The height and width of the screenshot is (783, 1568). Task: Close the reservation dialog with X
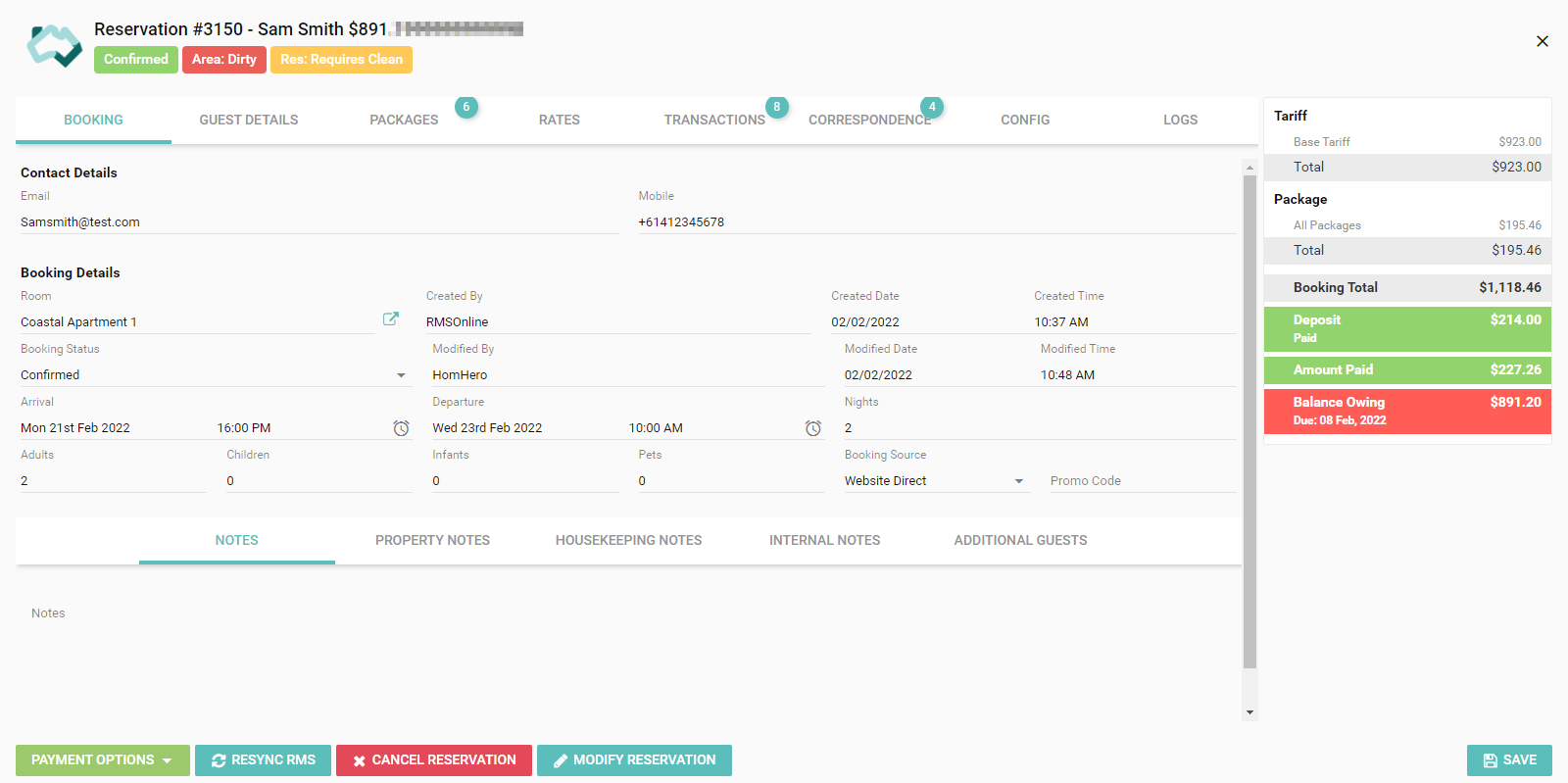coord(1542,41)
